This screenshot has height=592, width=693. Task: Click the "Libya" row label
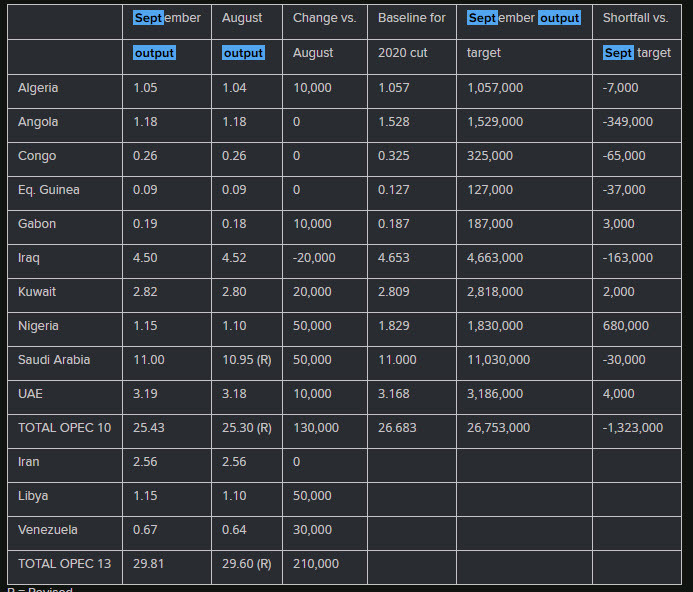(x=33, y=496)
